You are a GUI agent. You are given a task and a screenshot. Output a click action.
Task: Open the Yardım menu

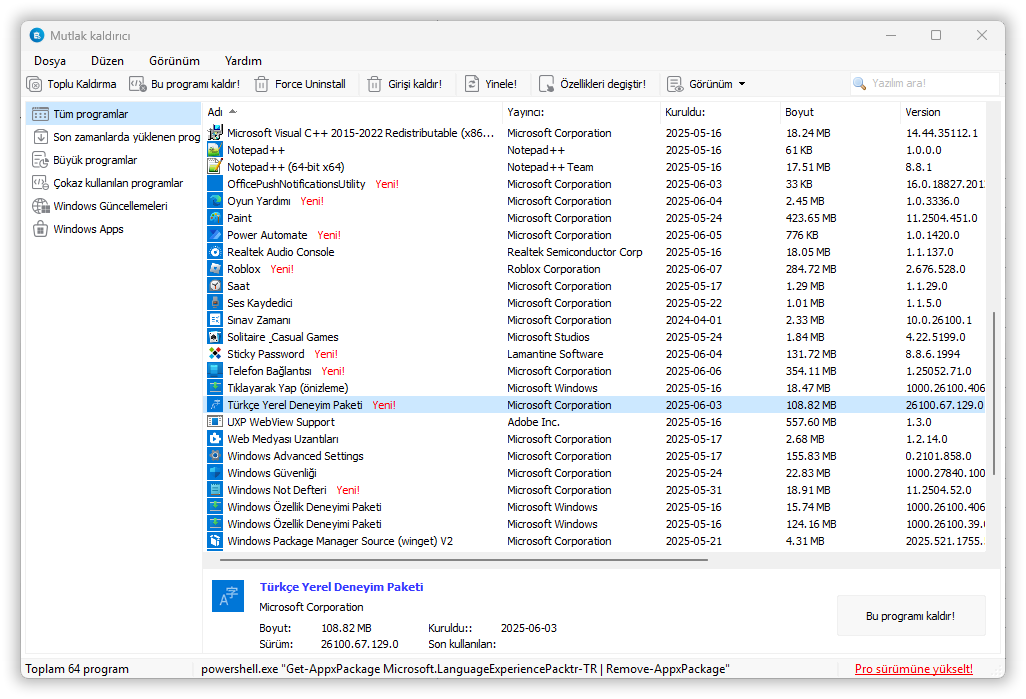point(243,61)
